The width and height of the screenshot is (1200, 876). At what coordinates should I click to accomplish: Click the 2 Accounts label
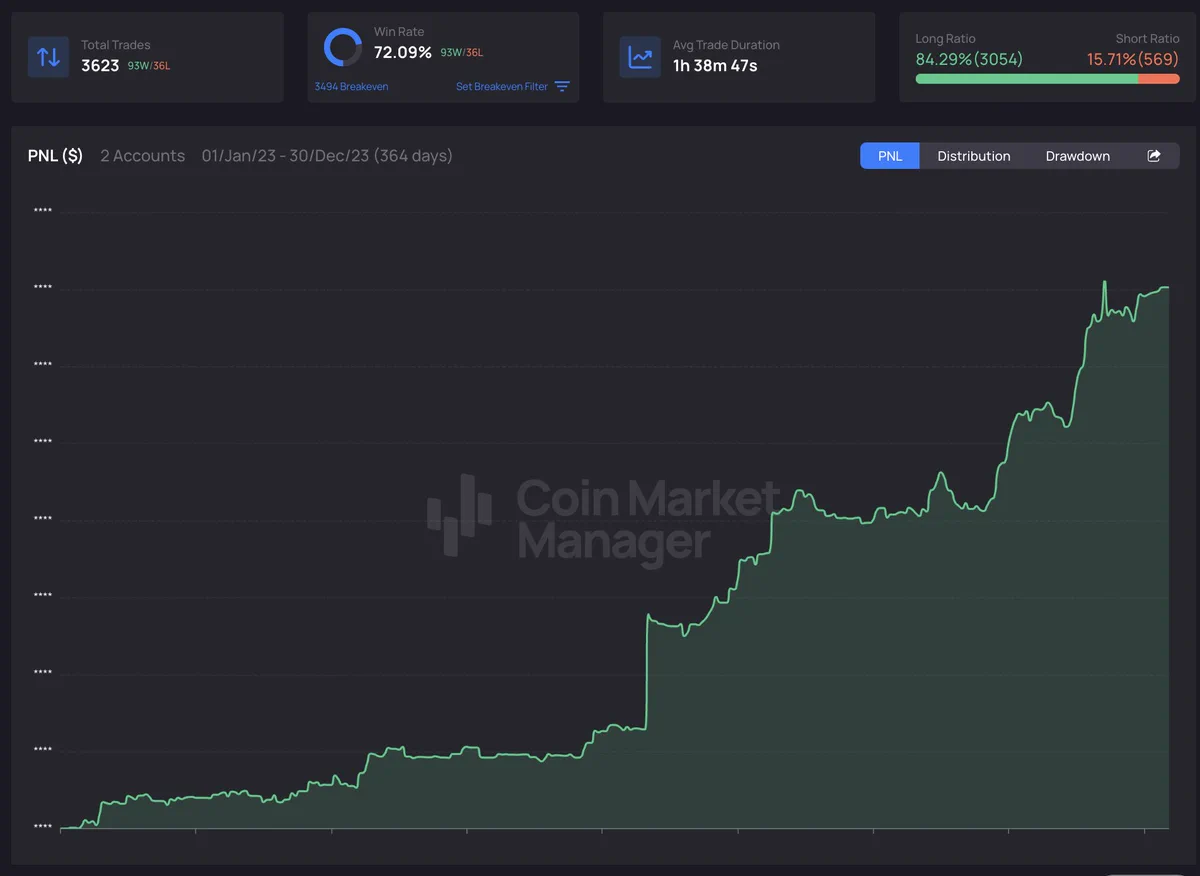point(142,156)
